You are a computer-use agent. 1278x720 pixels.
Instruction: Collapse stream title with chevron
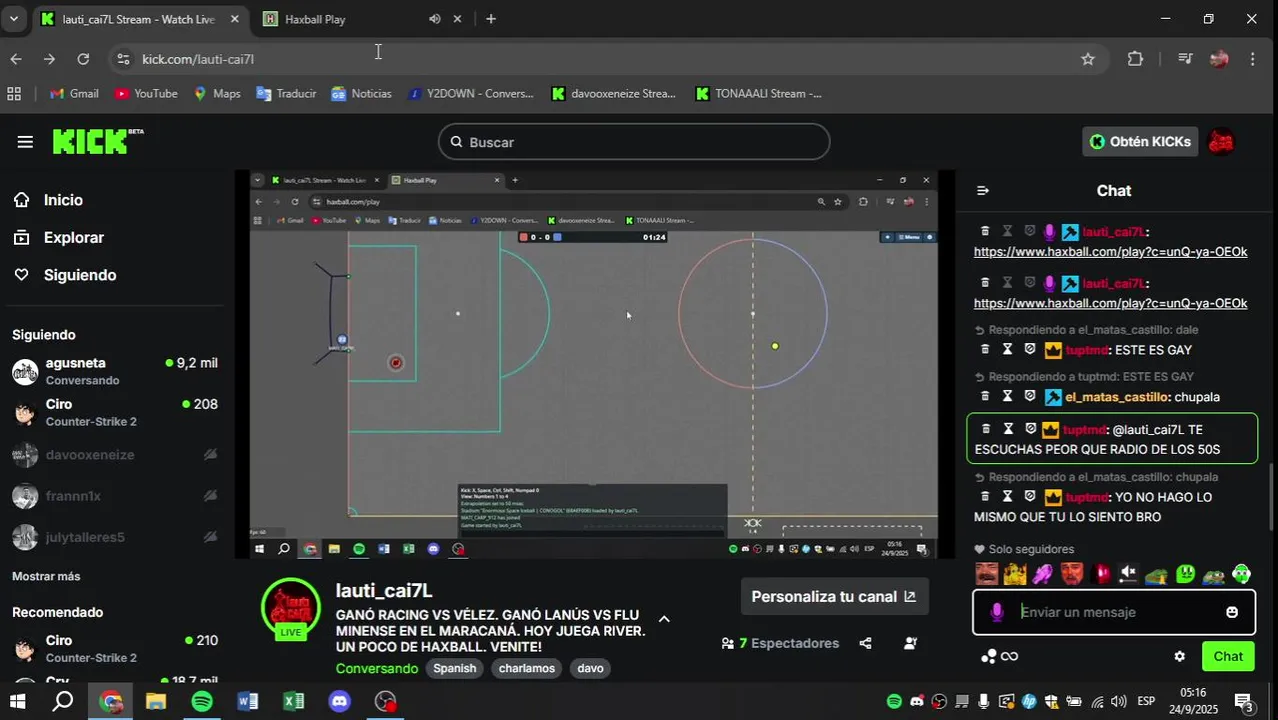coord(664,619)
